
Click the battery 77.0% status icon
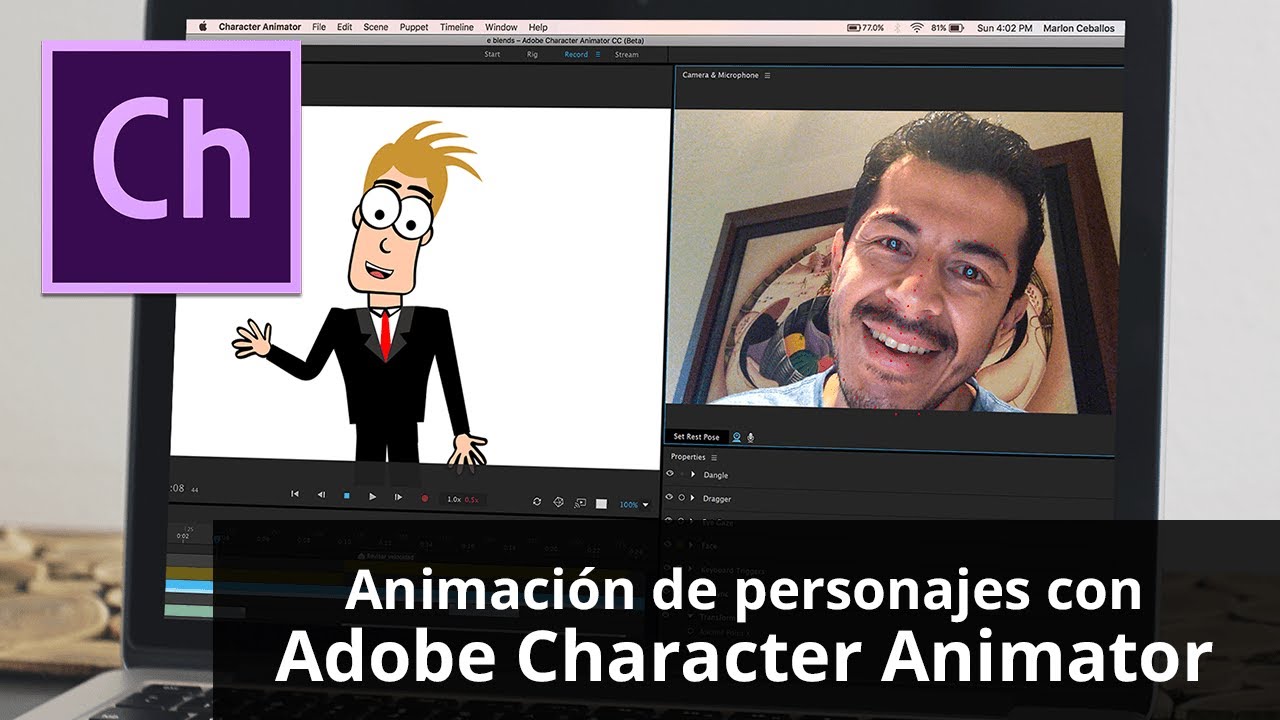pos(866,28)
